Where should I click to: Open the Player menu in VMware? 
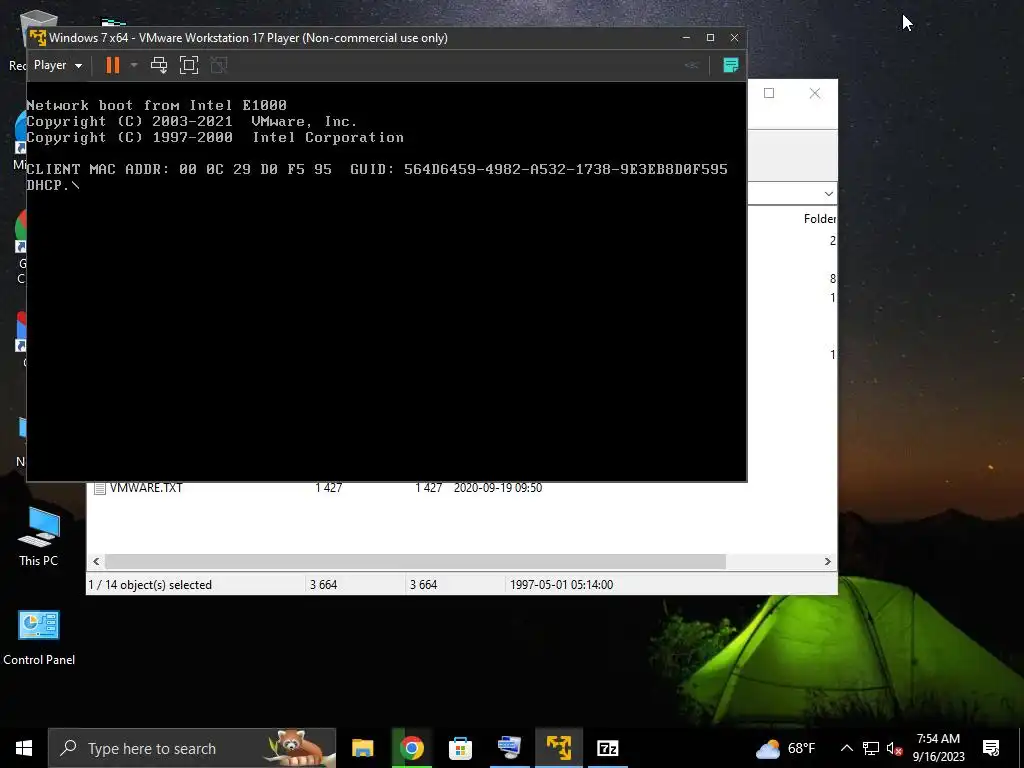[x=57, y=65]
